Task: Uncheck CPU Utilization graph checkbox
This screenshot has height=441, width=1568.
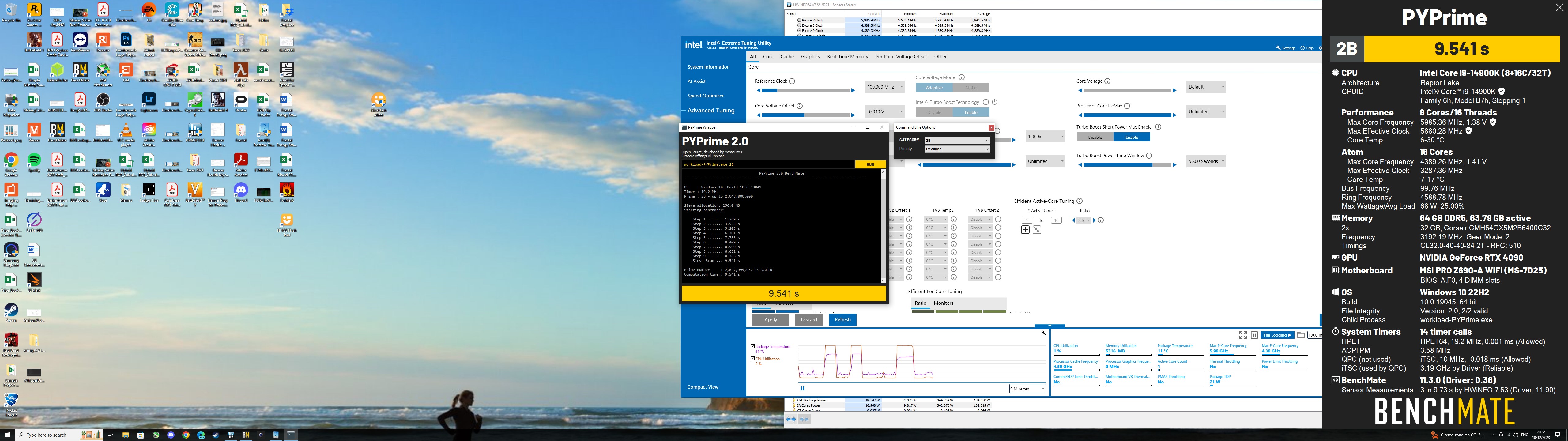Action: tap(752, 359)
